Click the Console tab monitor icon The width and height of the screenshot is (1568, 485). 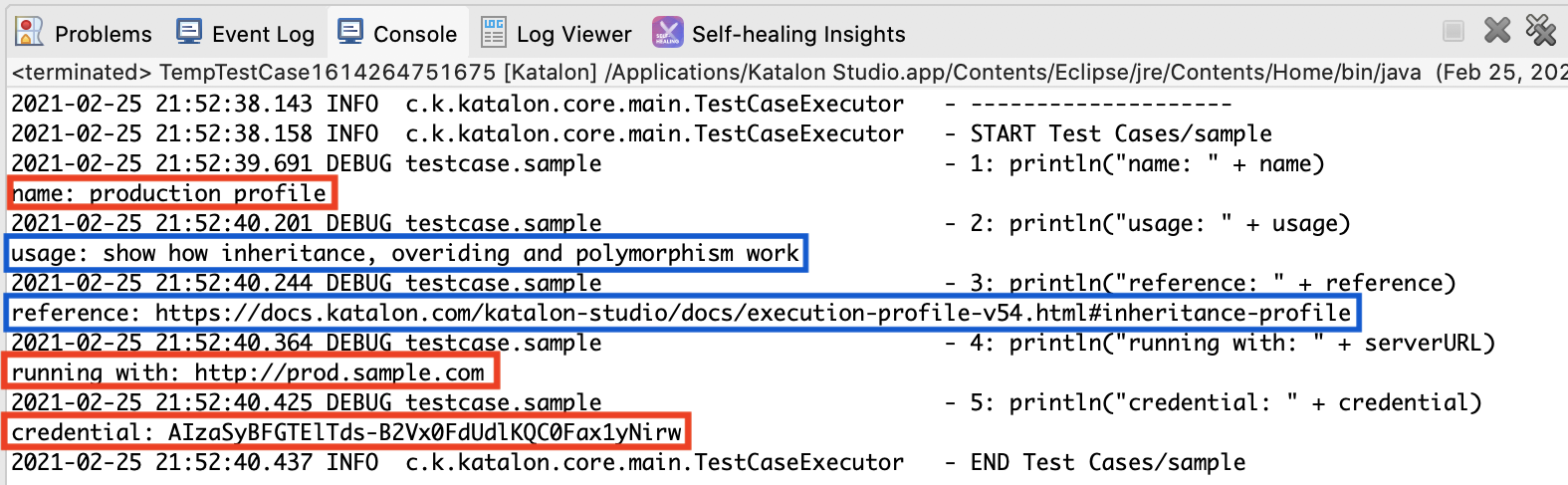click(x=350, y=32)
